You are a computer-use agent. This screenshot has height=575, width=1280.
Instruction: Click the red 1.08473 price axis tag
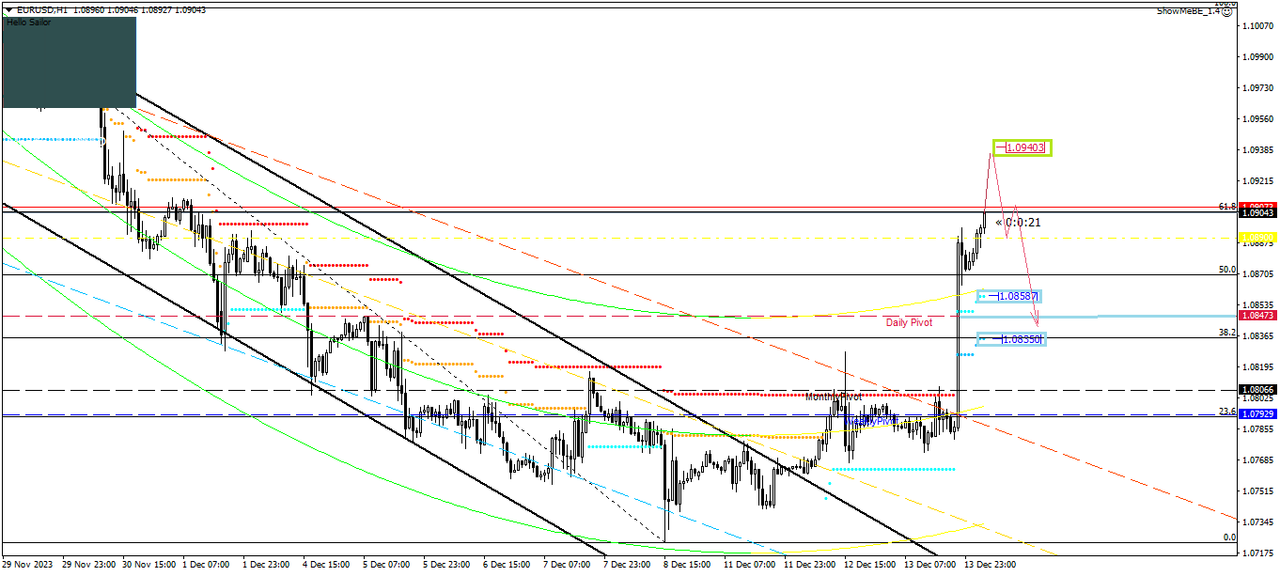coord(1256,315)
